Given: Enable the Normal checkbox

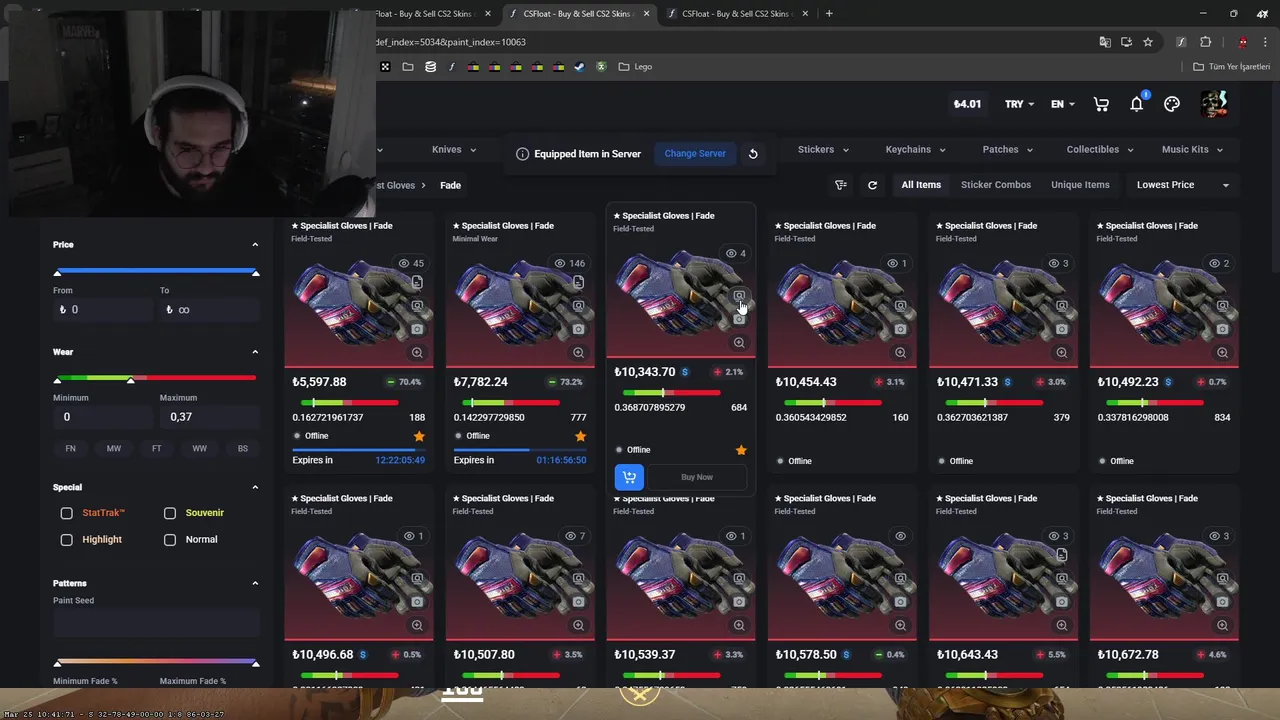Looking at the screenshot, I should click(x=170, y=540).
